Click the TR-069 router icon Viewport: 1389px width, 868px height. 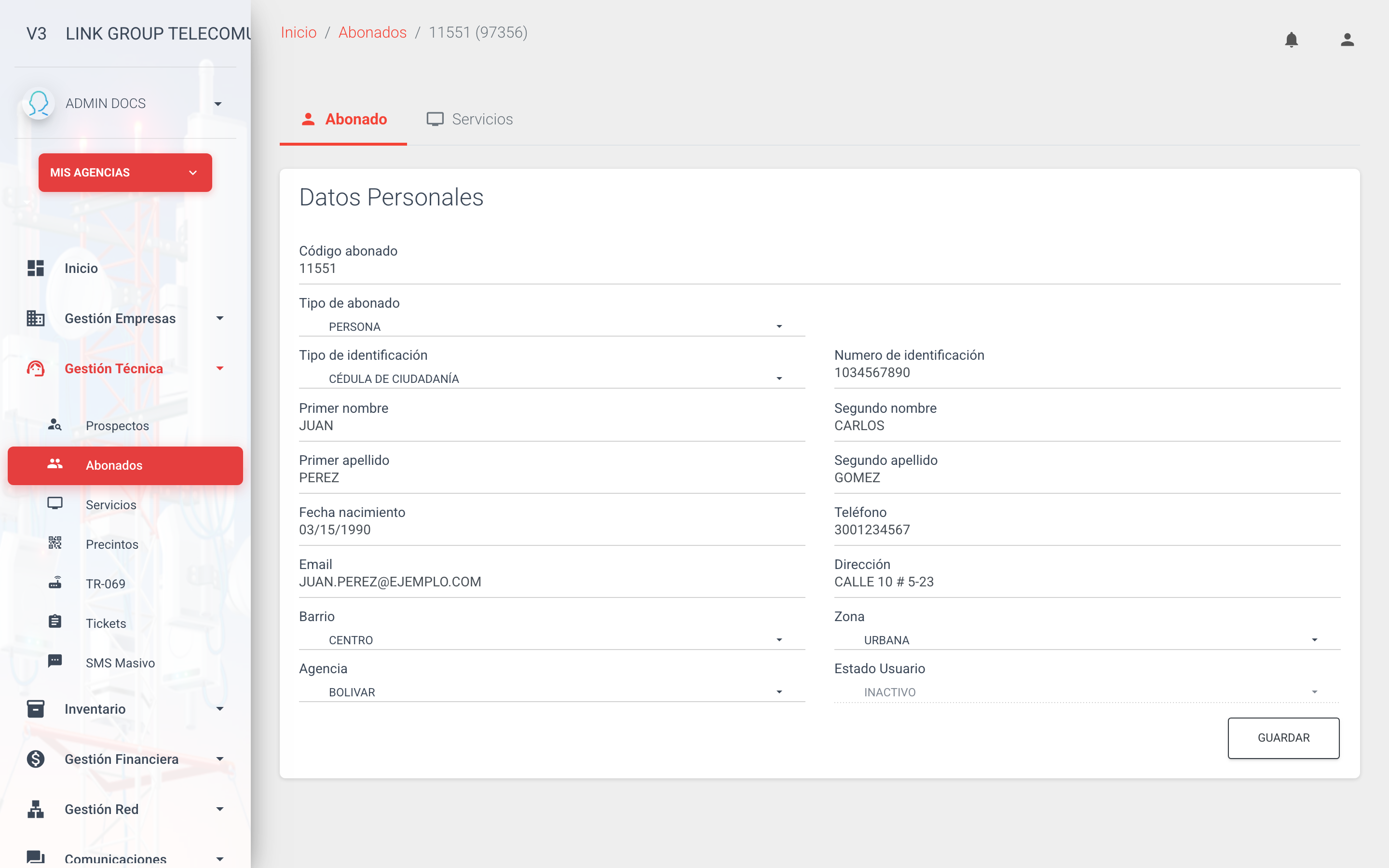click(54, 583)
